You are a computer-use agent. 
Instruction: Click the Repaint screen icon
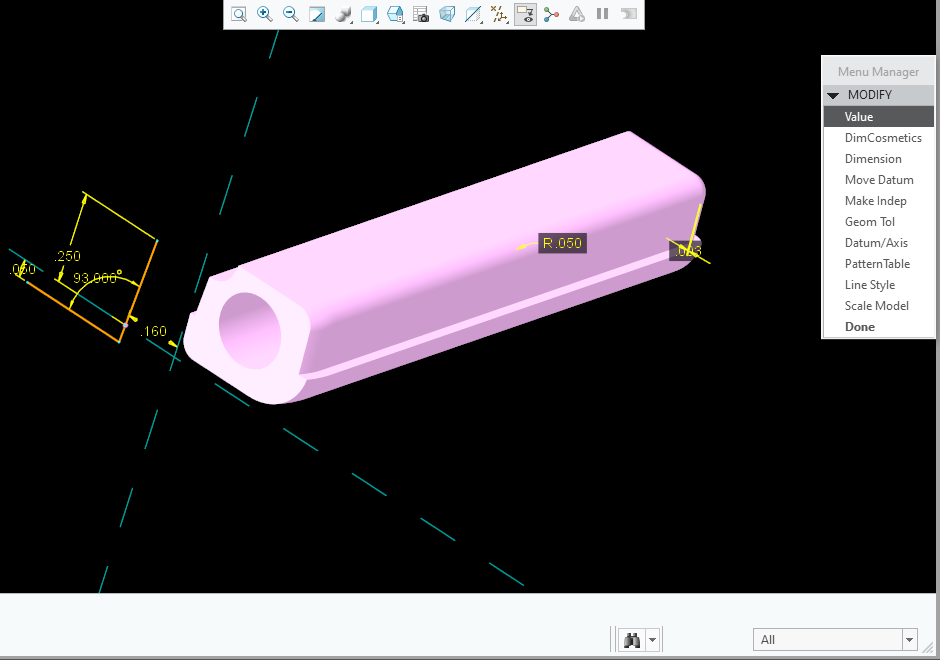pos(317,14)
